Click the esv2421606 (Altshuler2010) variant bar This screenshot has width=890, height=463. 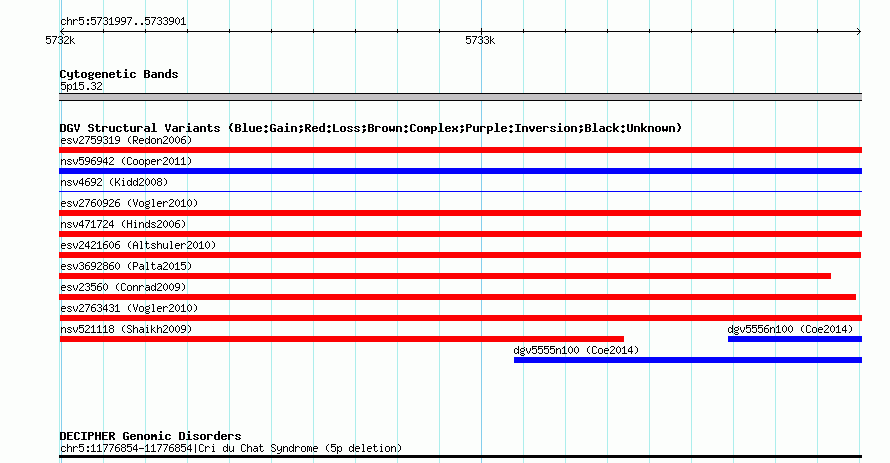460,255
